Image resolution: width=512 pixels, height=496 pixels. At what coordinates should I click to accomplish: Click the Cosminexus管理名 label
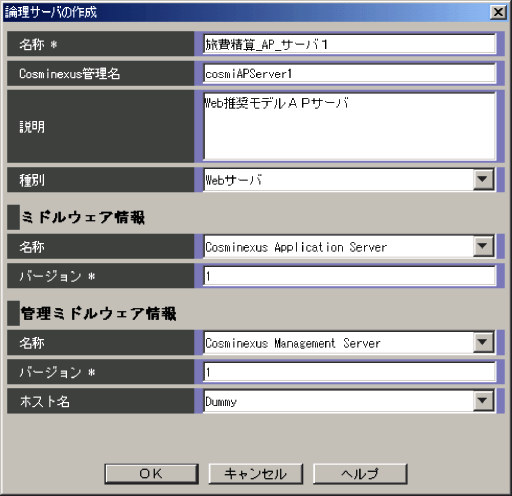point(70,73)
